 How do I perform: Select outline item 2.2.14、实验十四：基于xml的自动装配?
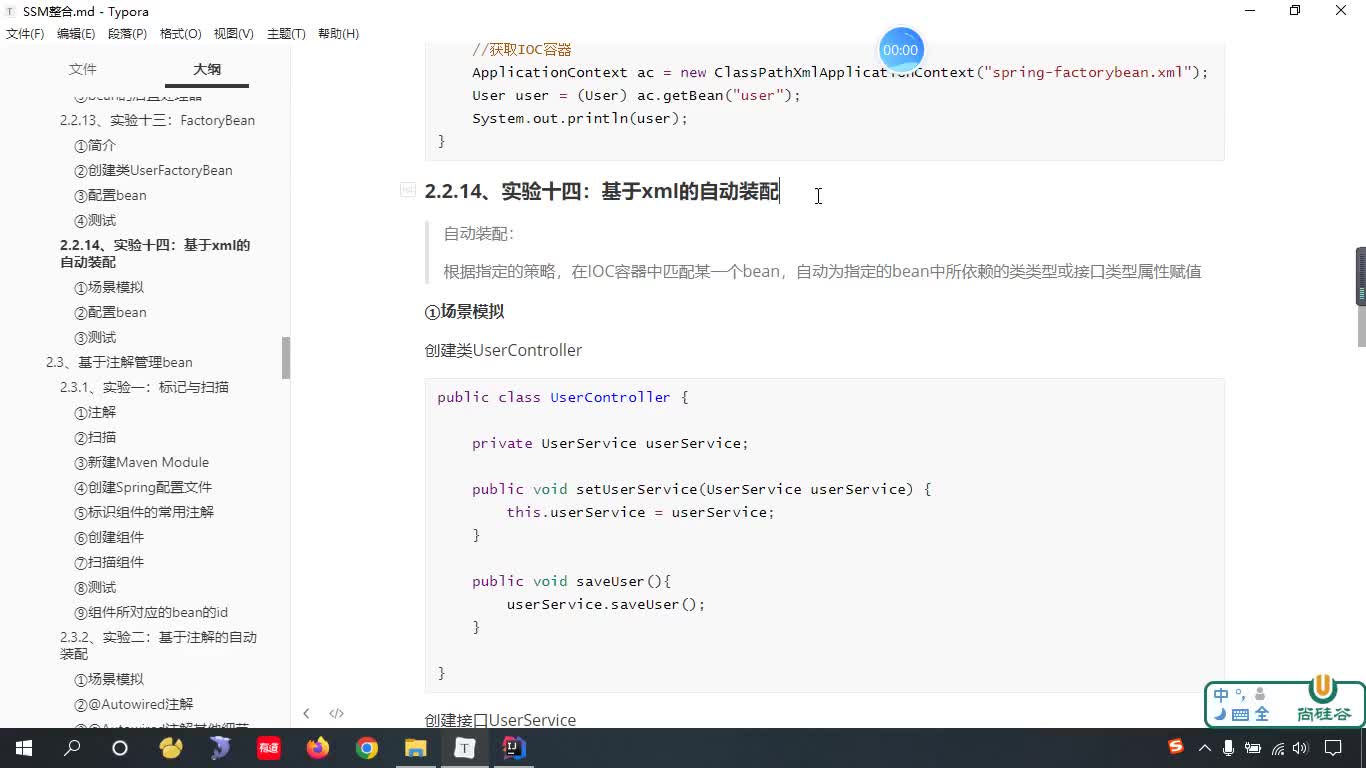pyautogui.click(x=155, y=253)
